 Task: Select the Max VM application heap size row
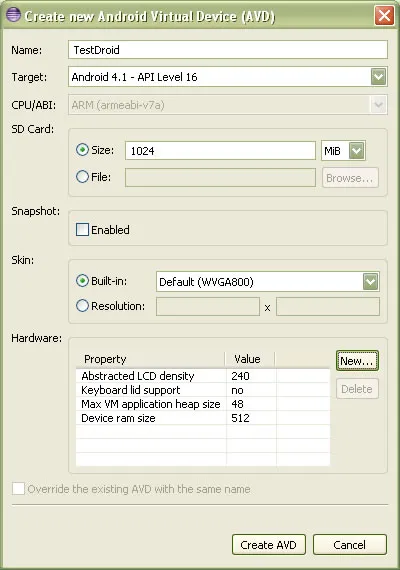203,404
